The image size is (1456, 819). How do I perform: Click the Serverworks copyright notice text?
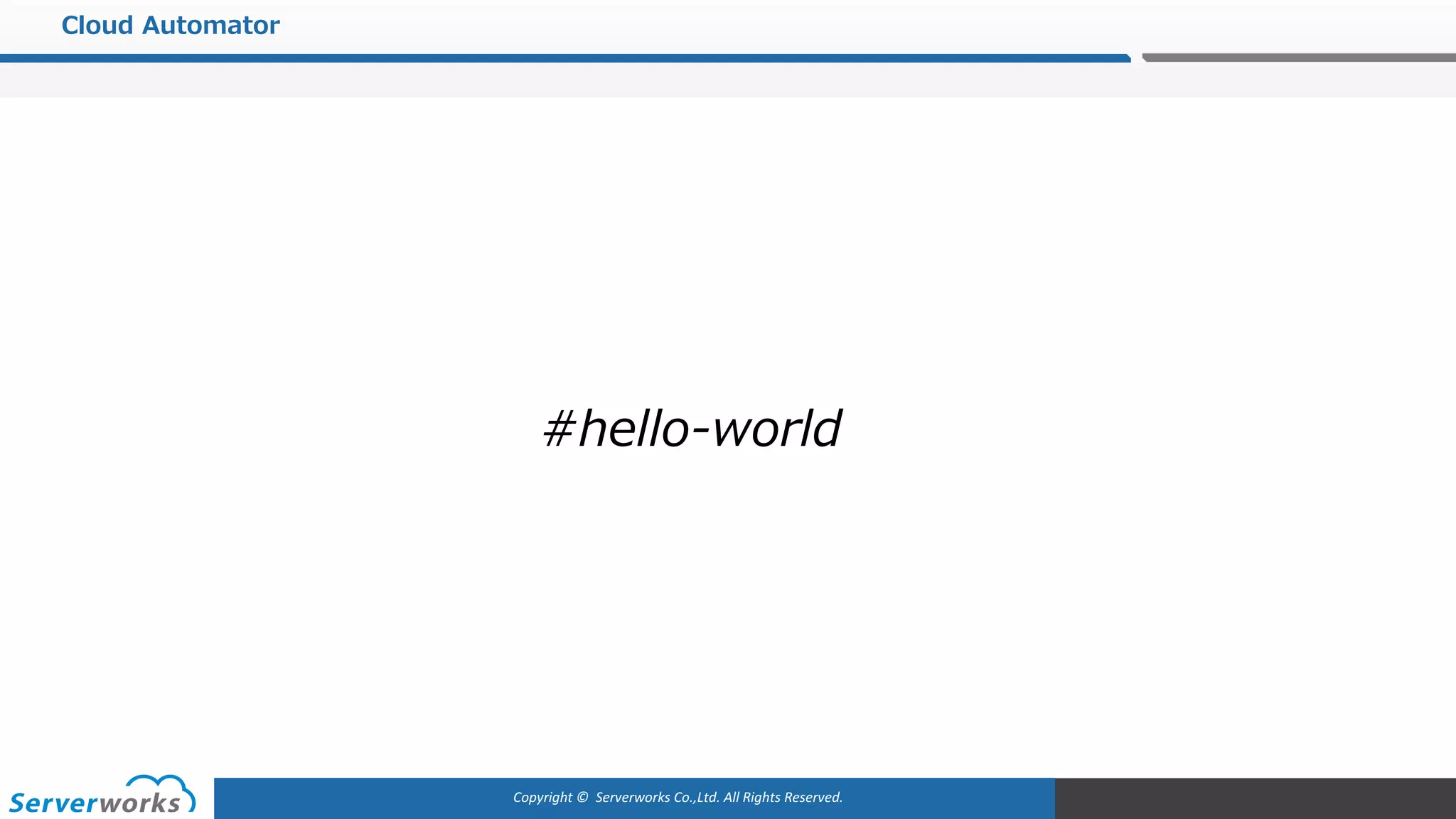point(678,798)
